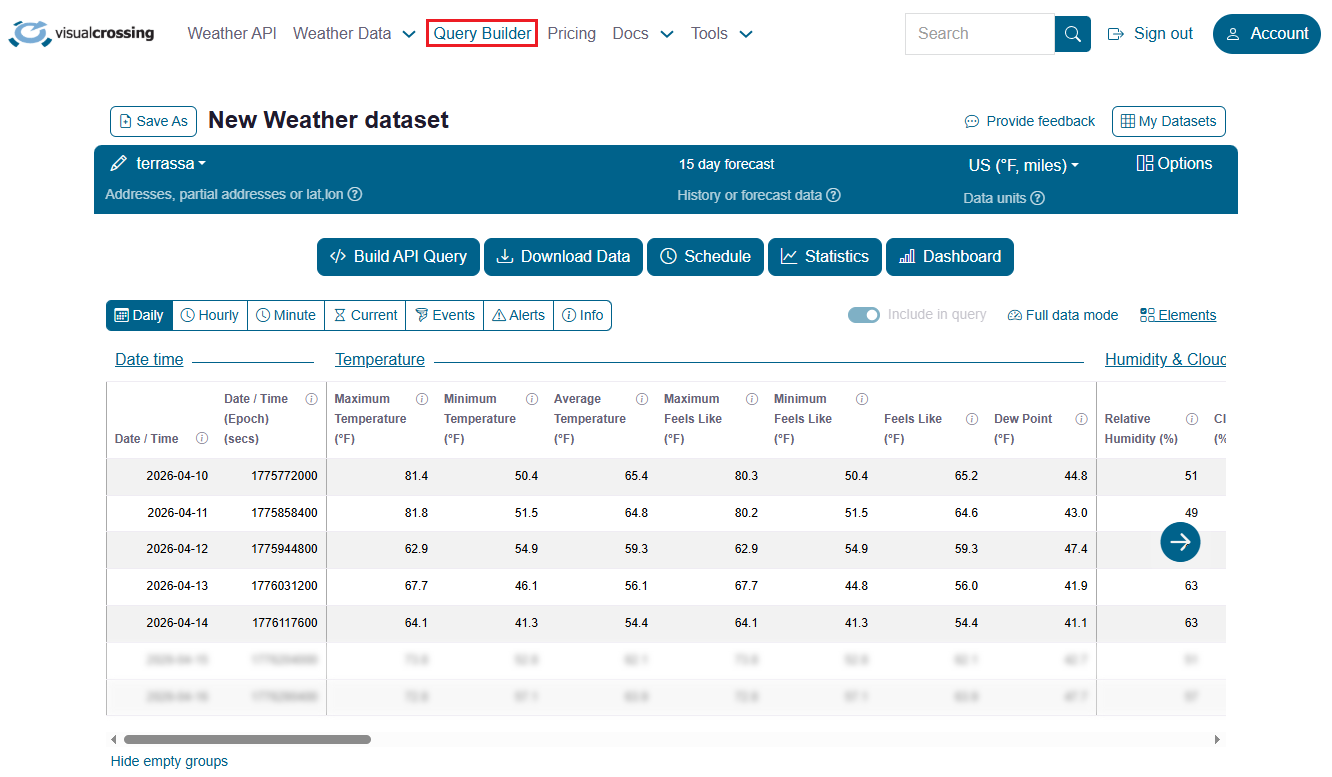Click help icon beside History or forecast data
Image resolution: width=1332 pixels, height=777 pixels.
point(833,195)
